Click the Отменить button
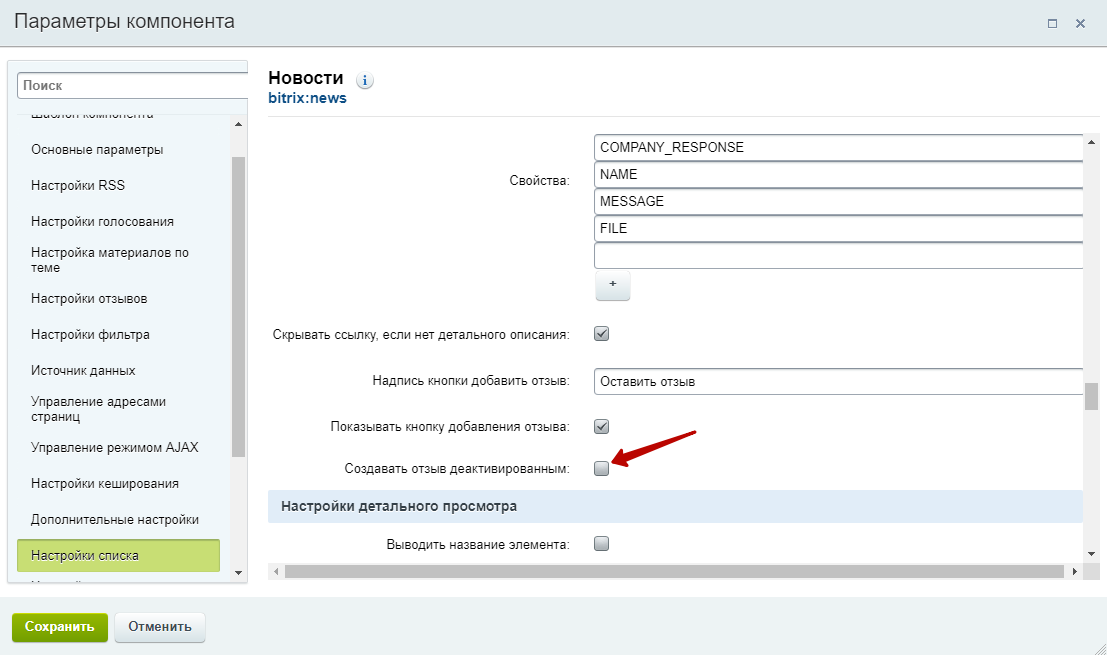Screen dimensions: 1107x655 click(160, 627)
